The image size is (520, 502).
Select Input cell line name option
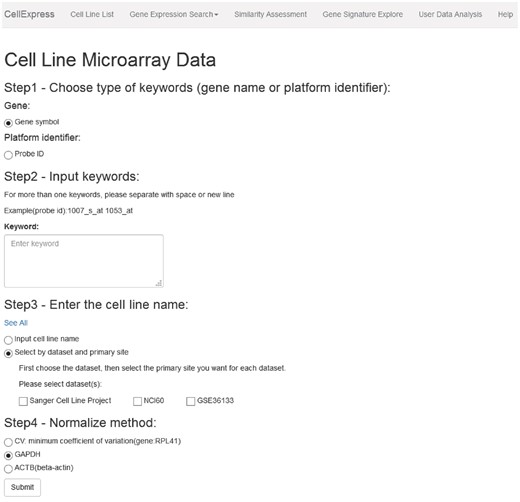[x=8, y=340]
